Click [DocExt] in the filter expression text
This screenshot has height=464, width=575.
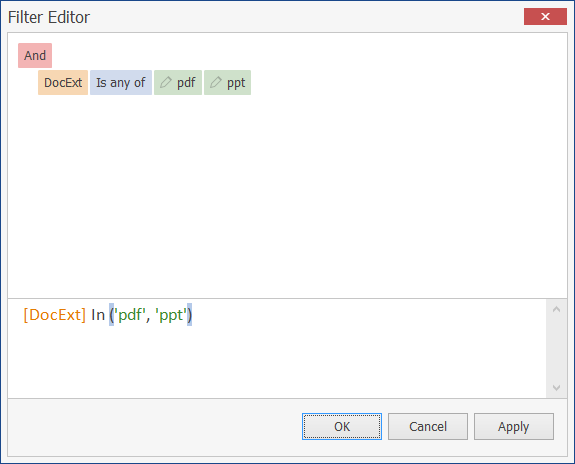tap(55, 315)
